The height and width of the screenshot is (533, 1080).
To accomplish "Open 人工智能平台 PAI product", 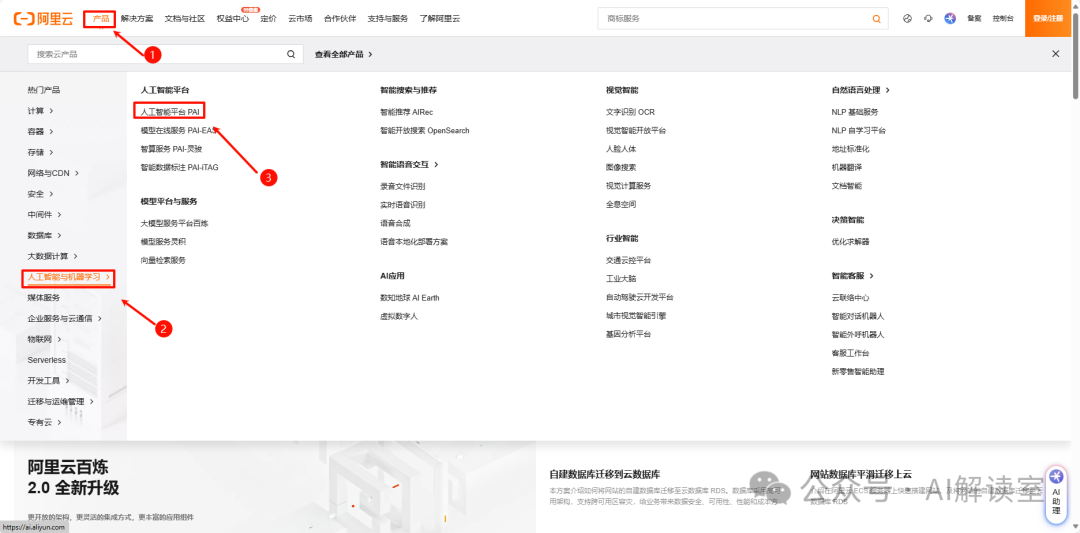I will [170, 111].
